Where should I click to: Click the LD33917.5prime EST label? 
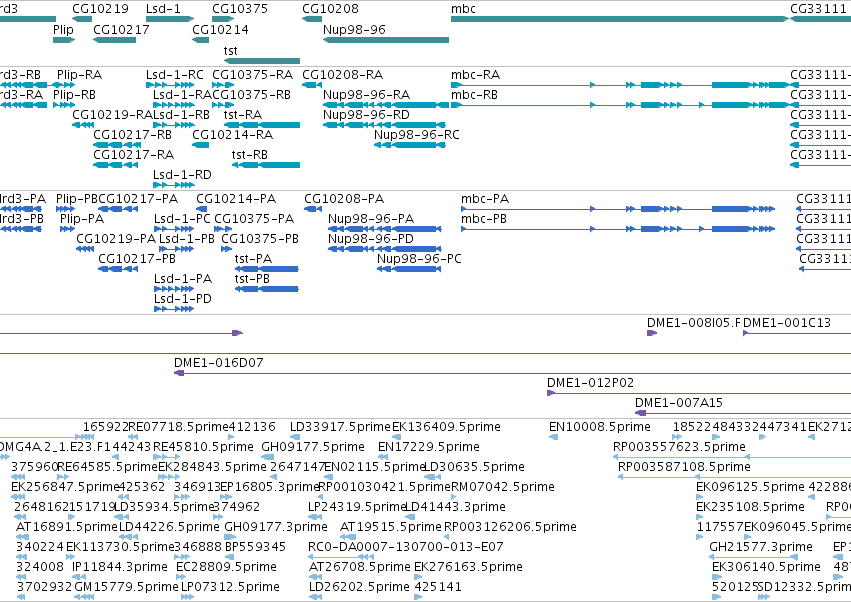(x=340, y=427)
